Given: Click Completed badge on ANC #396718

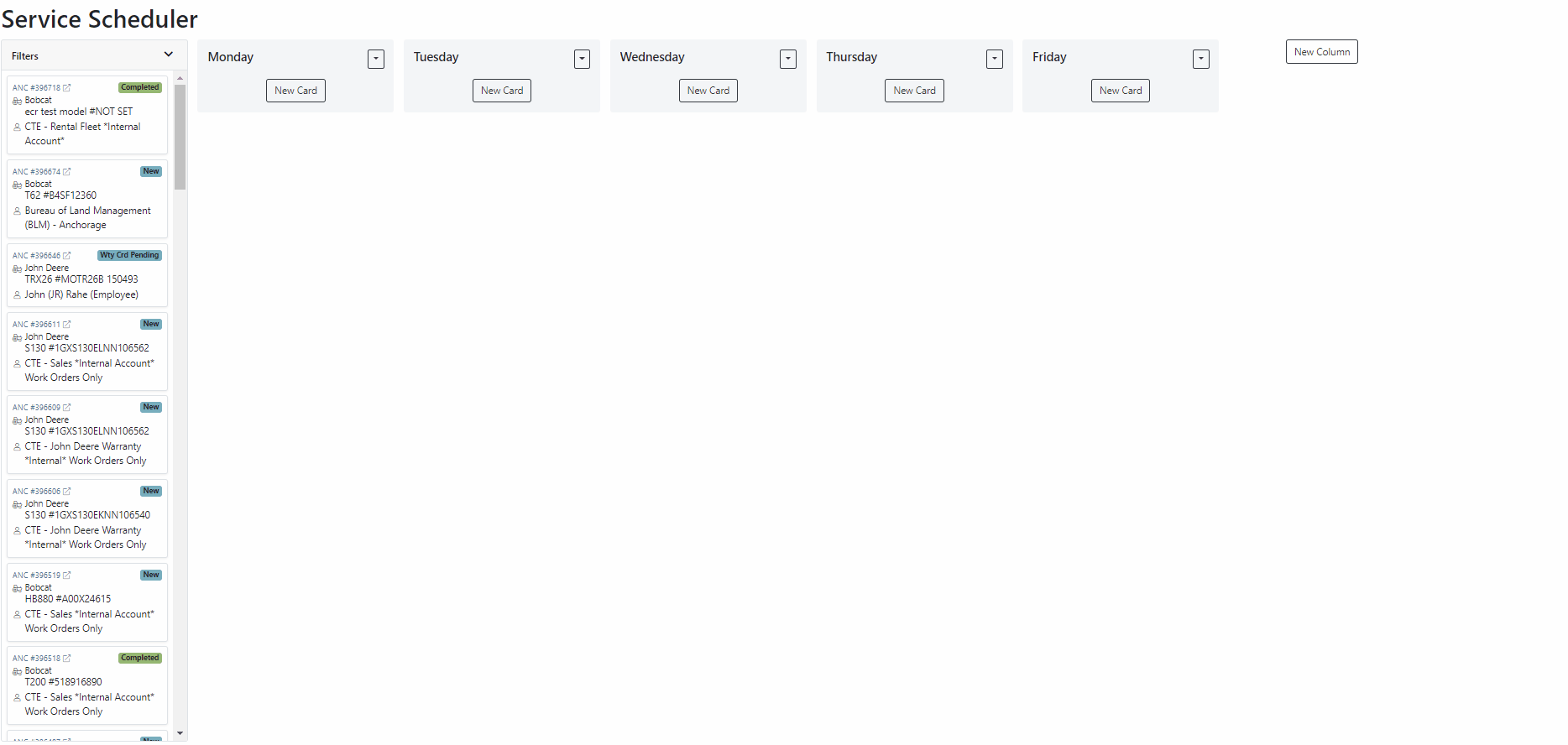Looking at the screenshot, I should coord(140,87).
